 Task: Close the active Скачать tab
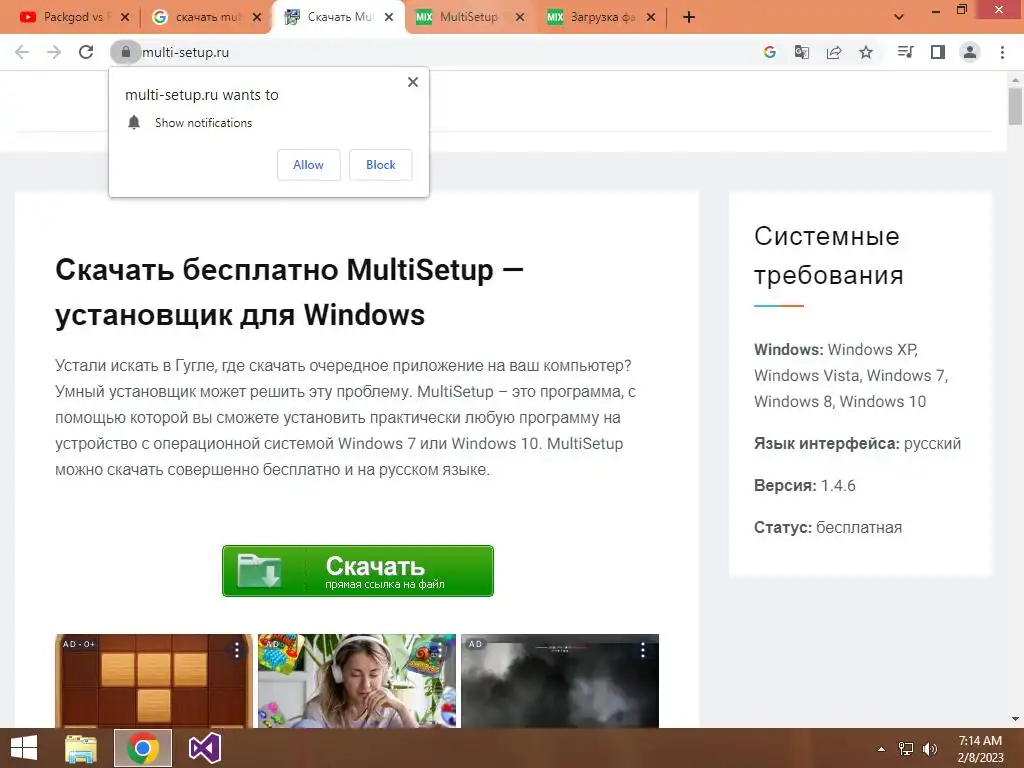point(389,17)
